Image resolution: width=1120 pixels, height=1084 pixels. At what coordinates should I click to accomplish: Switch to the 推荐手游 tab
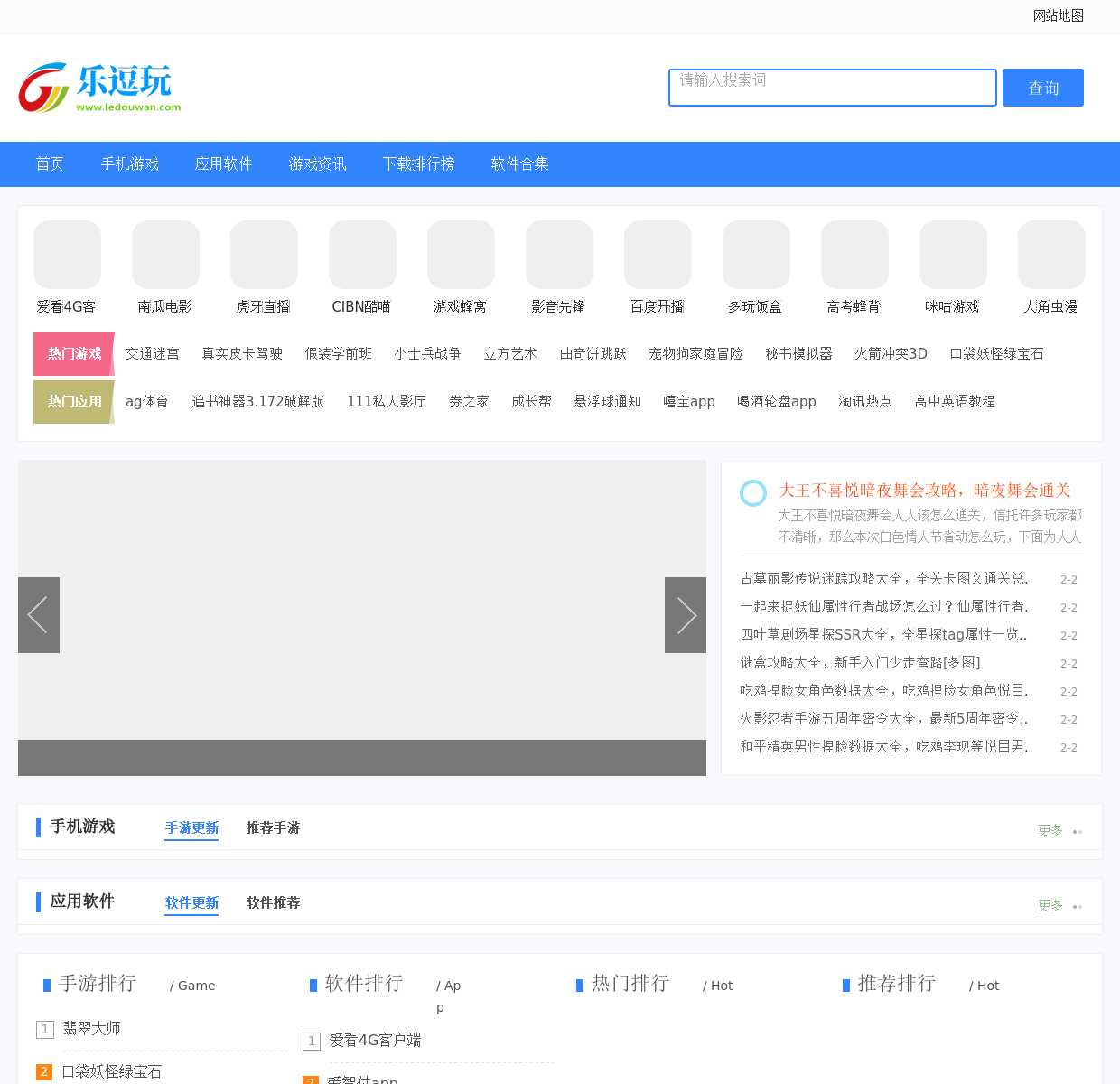[273, 827]
